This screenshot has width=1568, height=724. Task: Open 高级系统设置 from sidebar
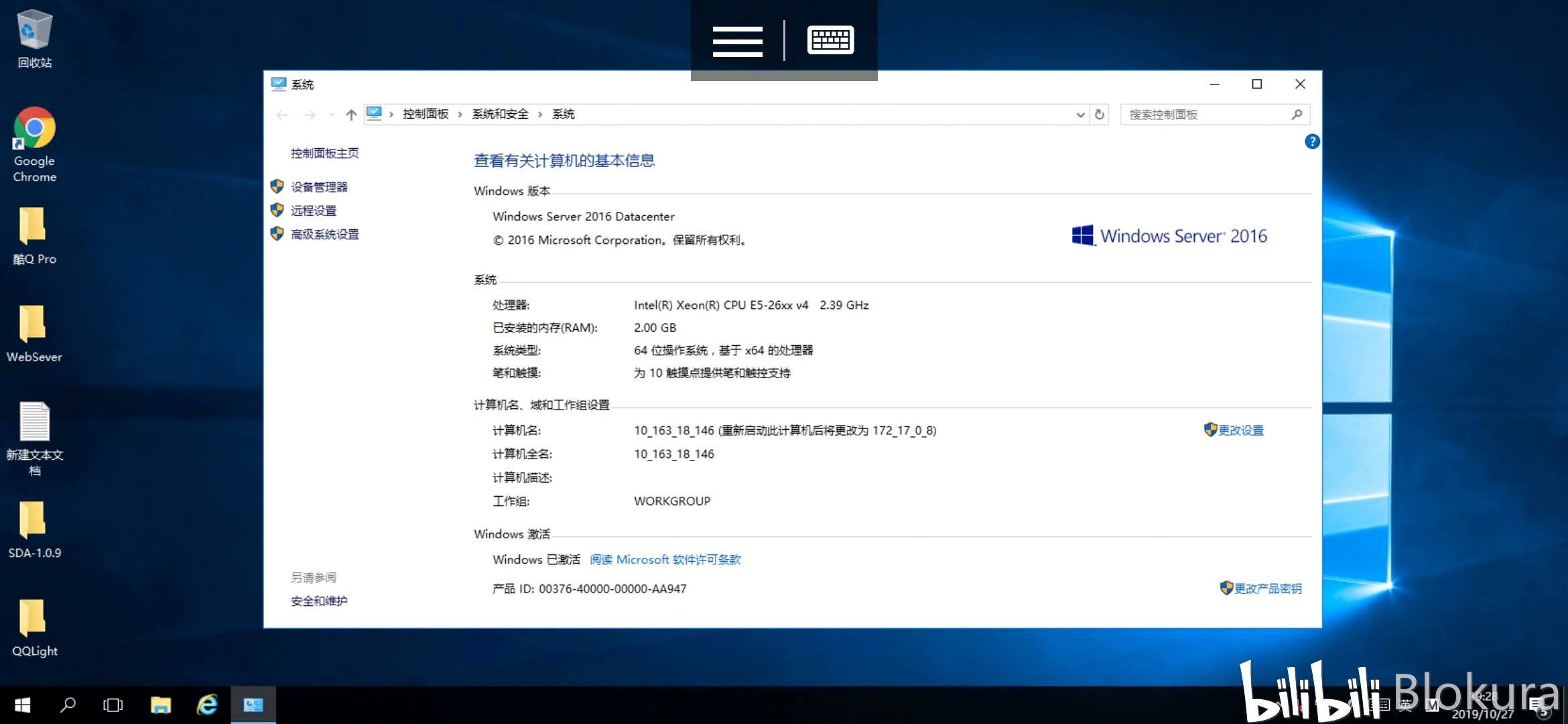pyautogui.click(x=325, y=234)
